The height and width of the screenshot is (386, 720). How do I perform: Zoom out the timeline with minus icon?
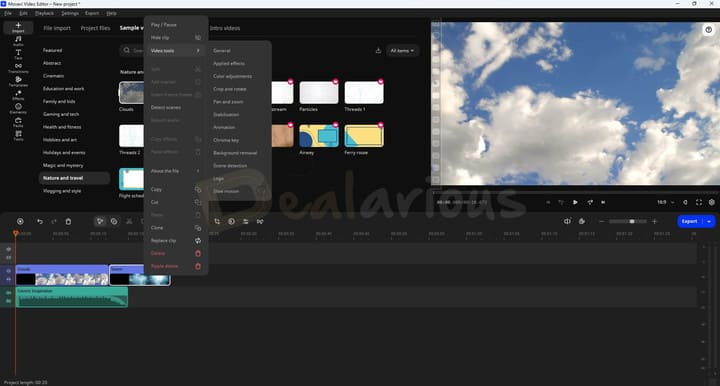click(x=602, y=222)
